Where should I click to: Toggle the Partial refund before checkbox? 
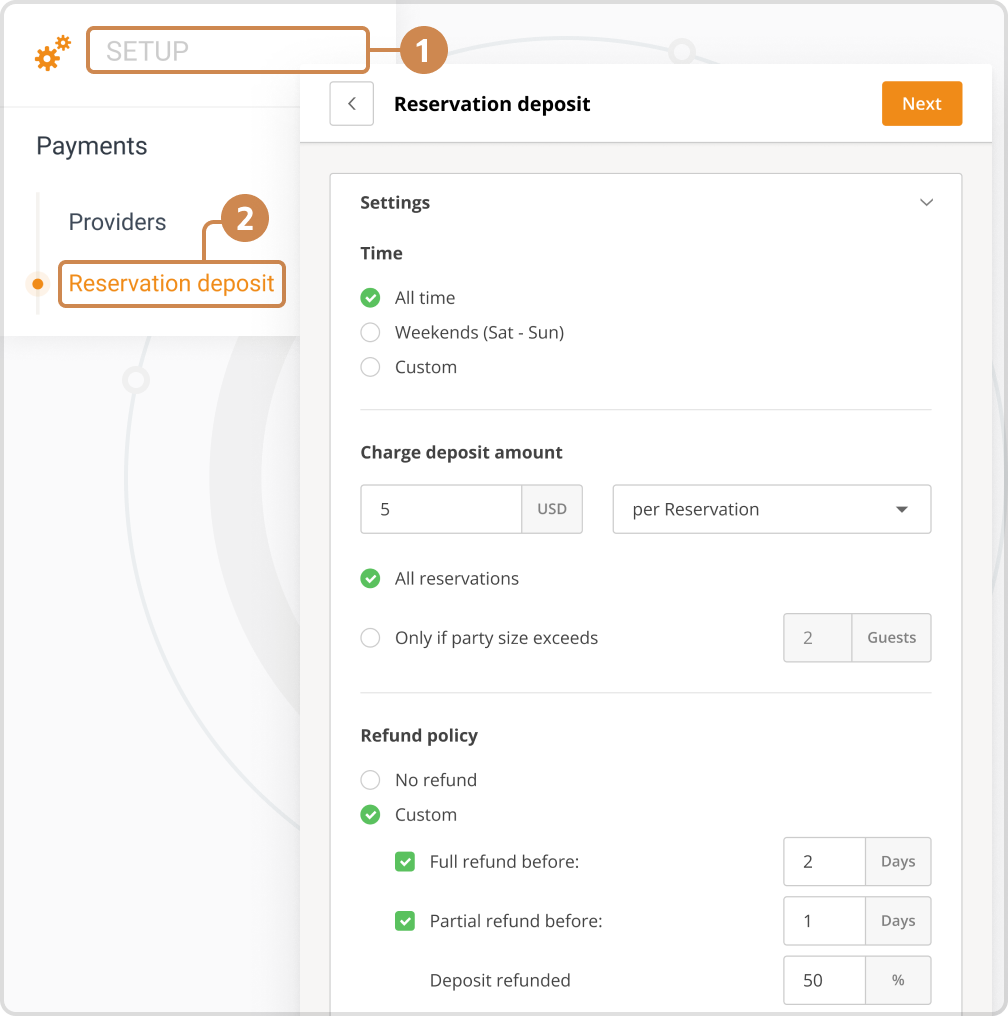[405, 921]
